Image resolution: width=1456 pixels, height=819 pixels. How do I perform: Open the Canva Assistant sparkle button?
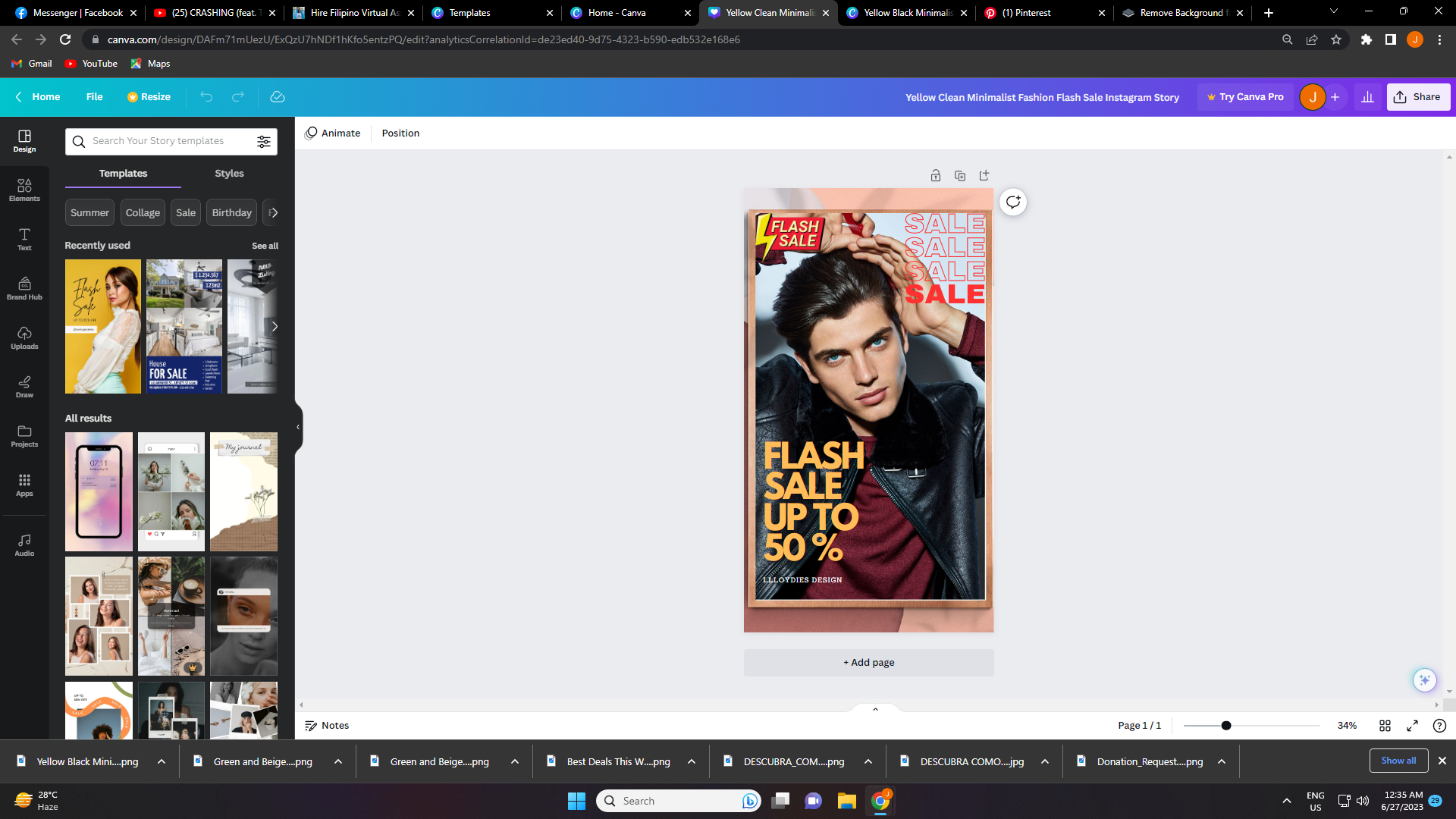coord(1425,680)
